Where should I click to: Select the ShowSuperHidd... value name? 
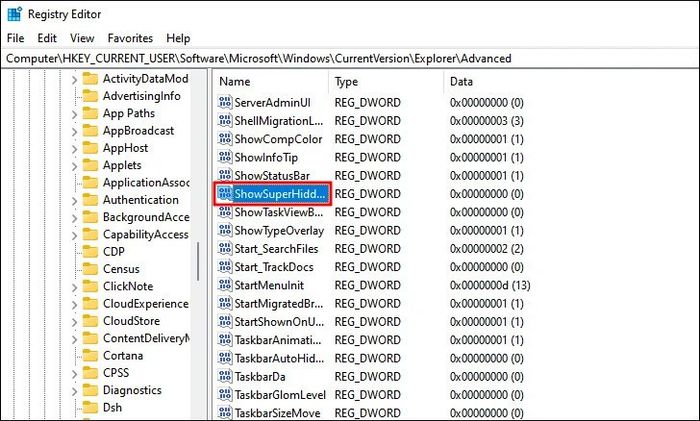click(x=280, y=194)
